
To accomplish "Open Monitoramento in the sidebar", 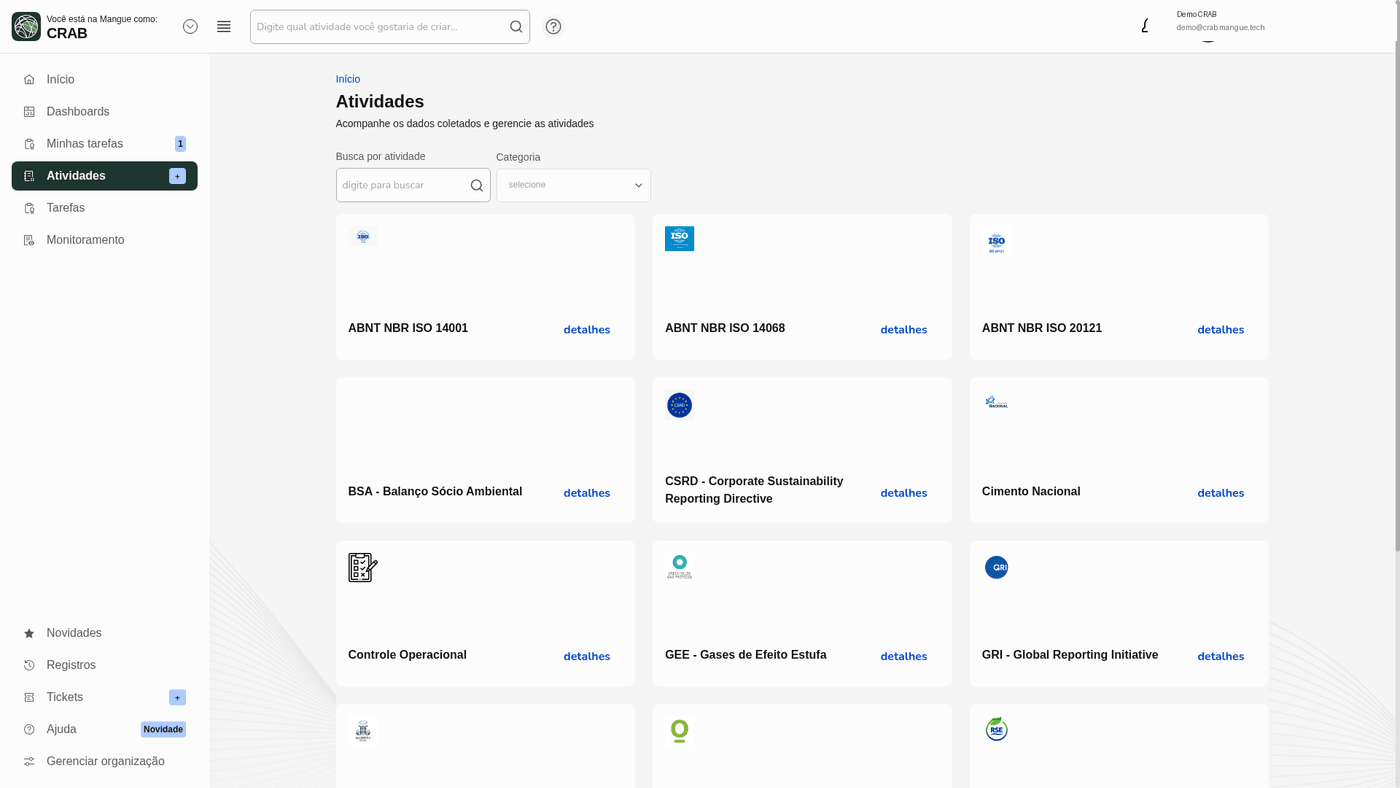I will click(104, 240).
